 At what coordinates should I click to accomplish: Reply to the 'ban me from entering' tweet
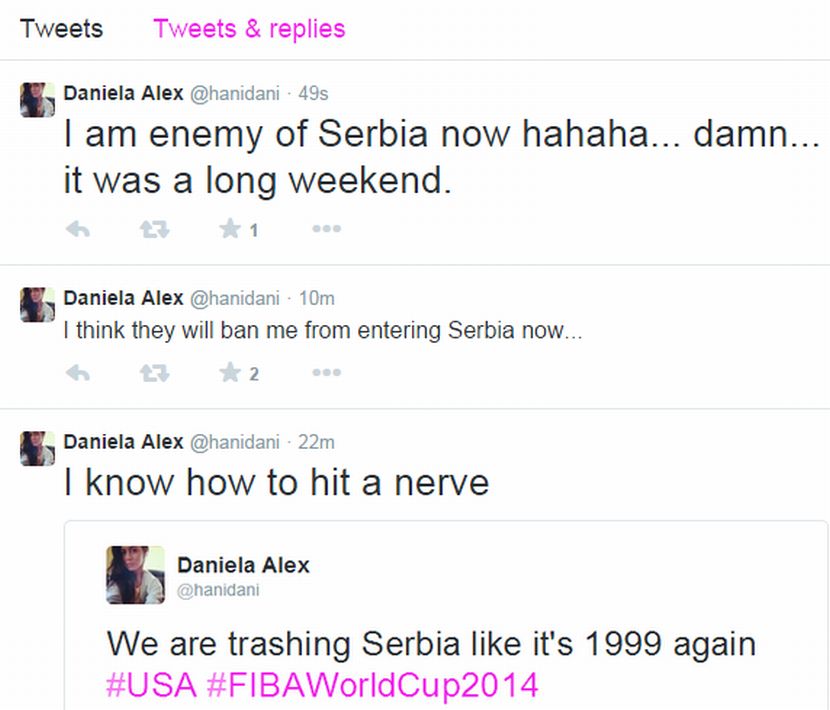77,374
